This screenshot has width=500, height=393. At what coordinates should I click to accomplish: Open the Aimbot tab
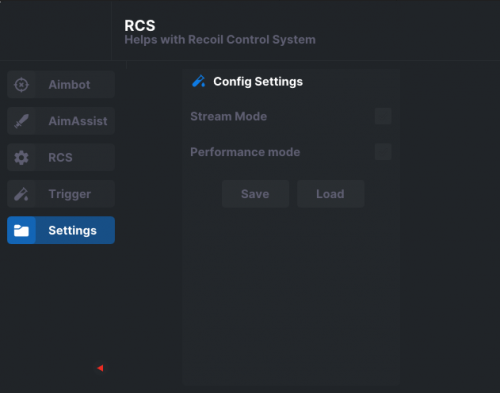coord(61,85)
